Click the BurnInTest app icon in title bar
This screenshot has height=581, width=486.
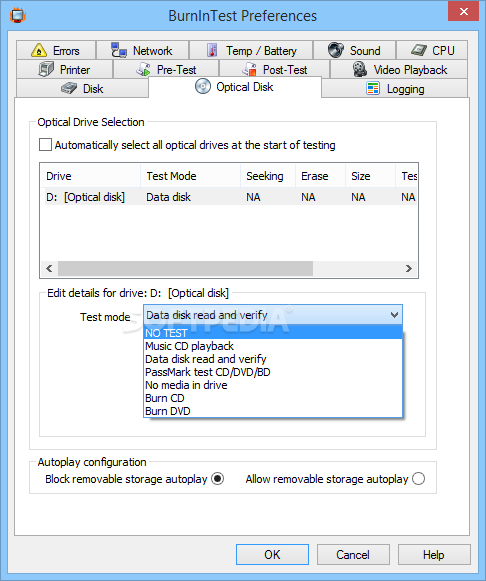pyautogui.click(x=17, y=16)
